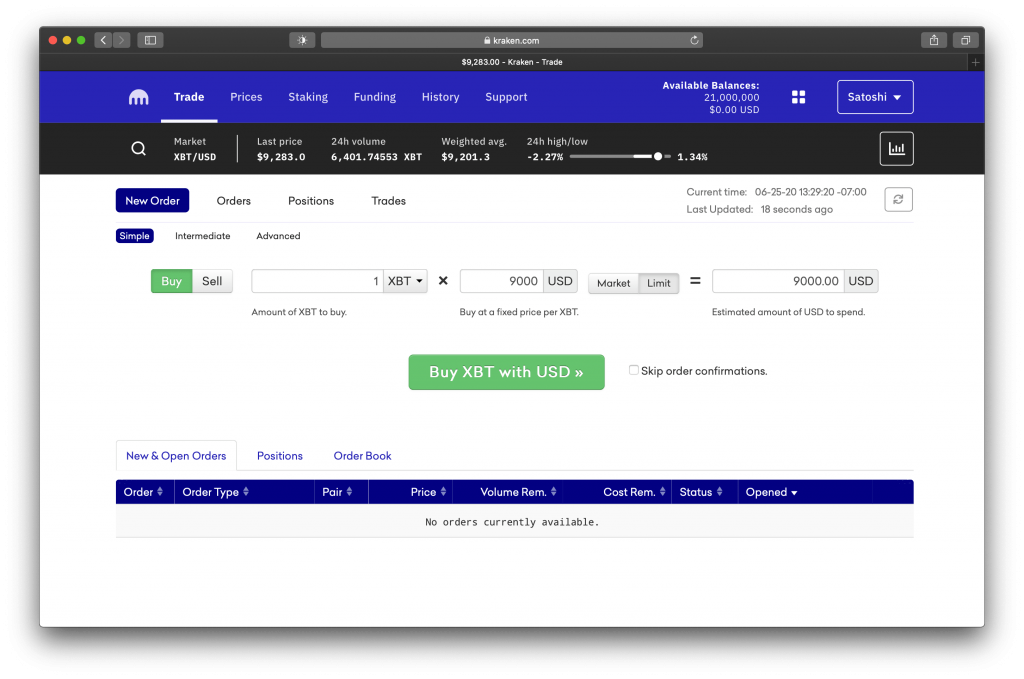Select the Buy order side

[x=172, y=281]
